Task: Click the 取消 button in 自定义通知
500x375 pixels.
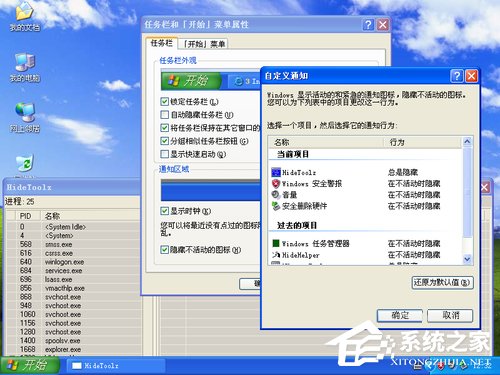Action: (450, 315)
